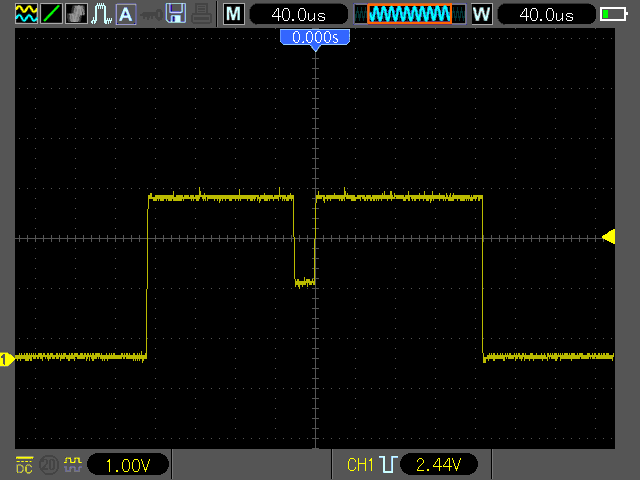Click the yellow trigger level arrow
The image size is (640, 480).
point(609,237)
